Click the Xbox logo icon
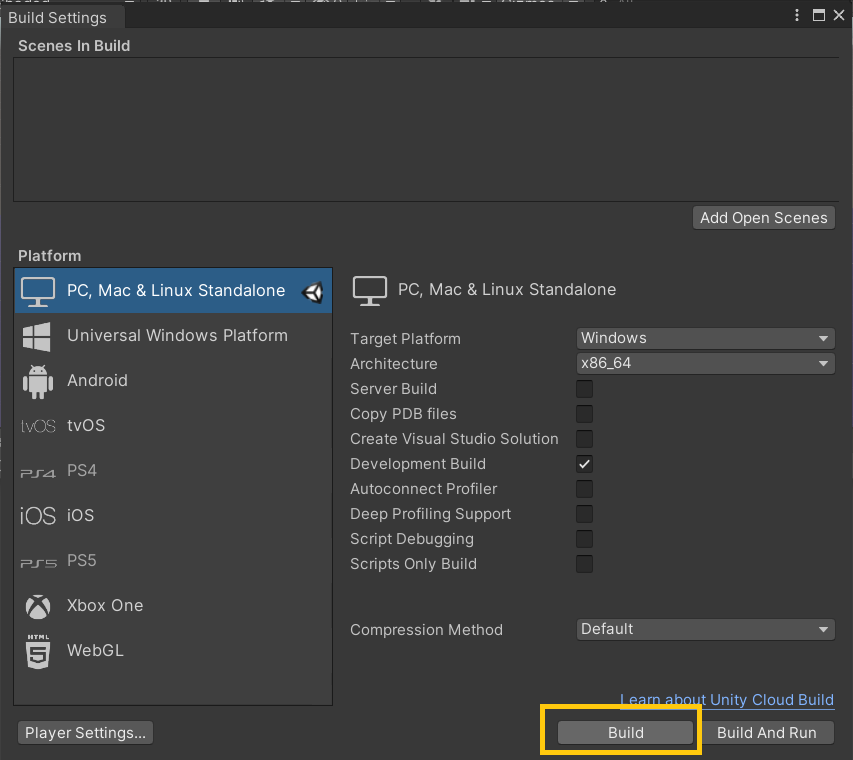The height and width of the screenshot is (760, 853). click(x=38, y=606)
